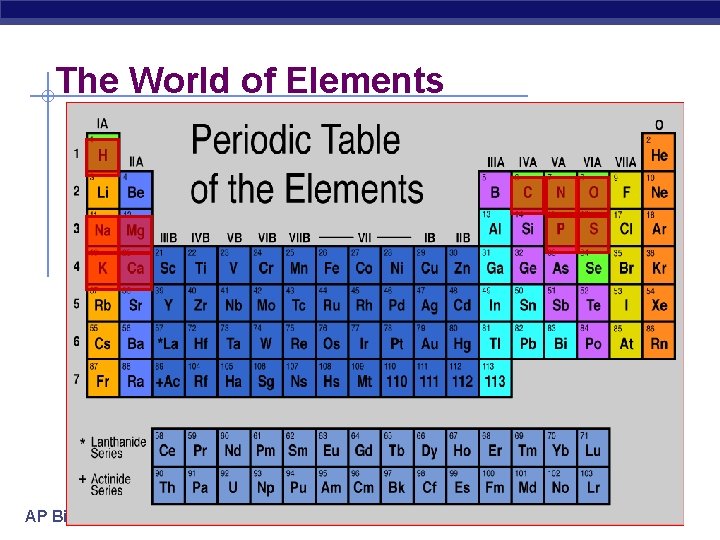Screen dimensions: 720x540
Task: Click the Francium (Fr) cell
Action: [103, 378]
